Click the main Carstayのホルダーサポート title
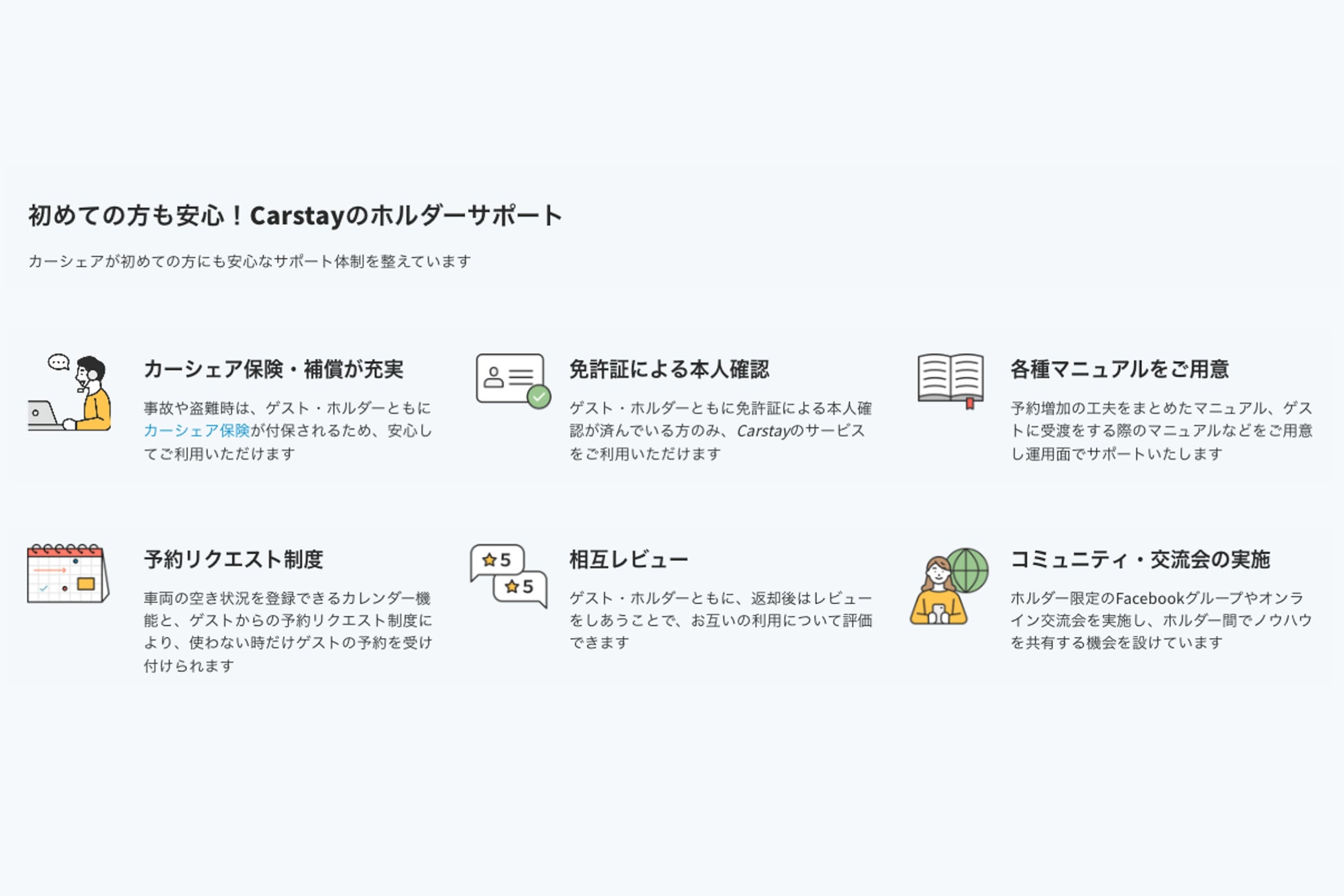This screenshot has height=896, width=1344. coord(295,216)
